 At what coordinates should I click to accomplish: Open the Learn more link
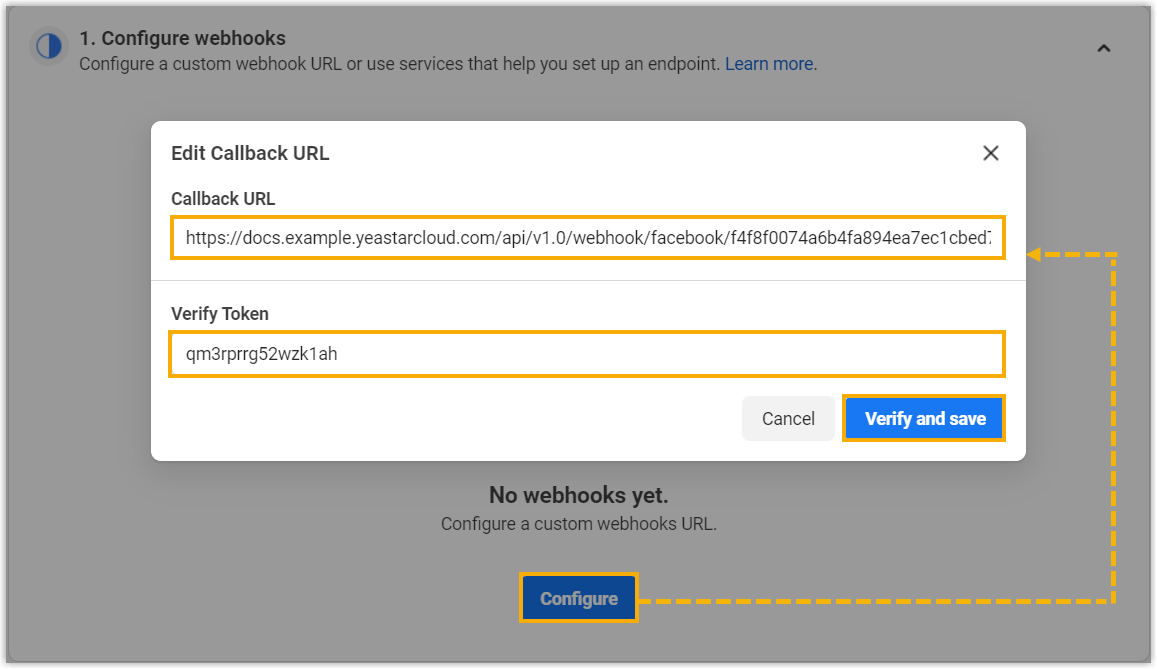pyautogui.click(x=769, y=64)
